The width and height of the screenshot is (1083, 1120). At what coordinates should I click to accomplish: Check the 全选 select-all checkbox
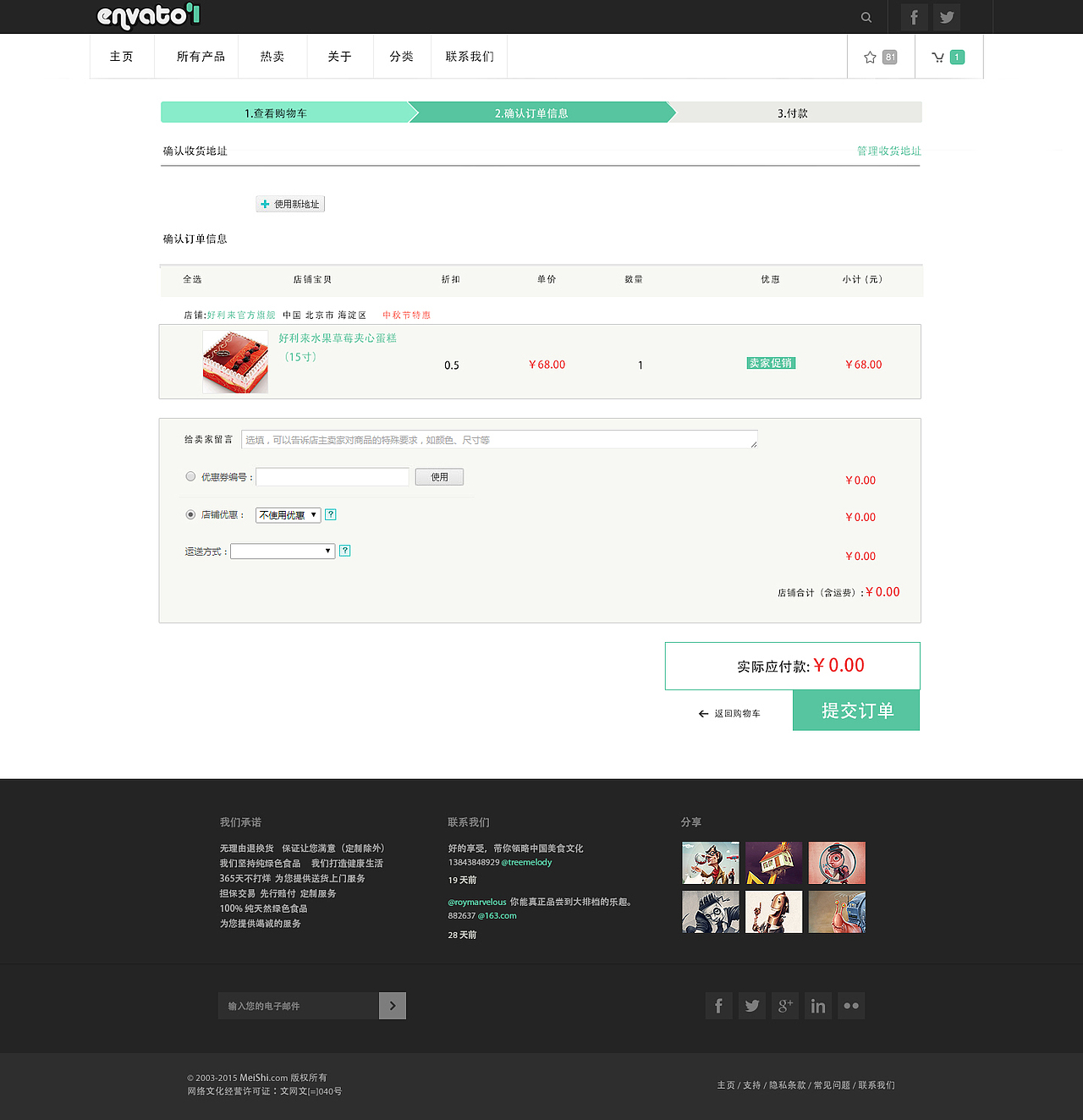point(192,280)
